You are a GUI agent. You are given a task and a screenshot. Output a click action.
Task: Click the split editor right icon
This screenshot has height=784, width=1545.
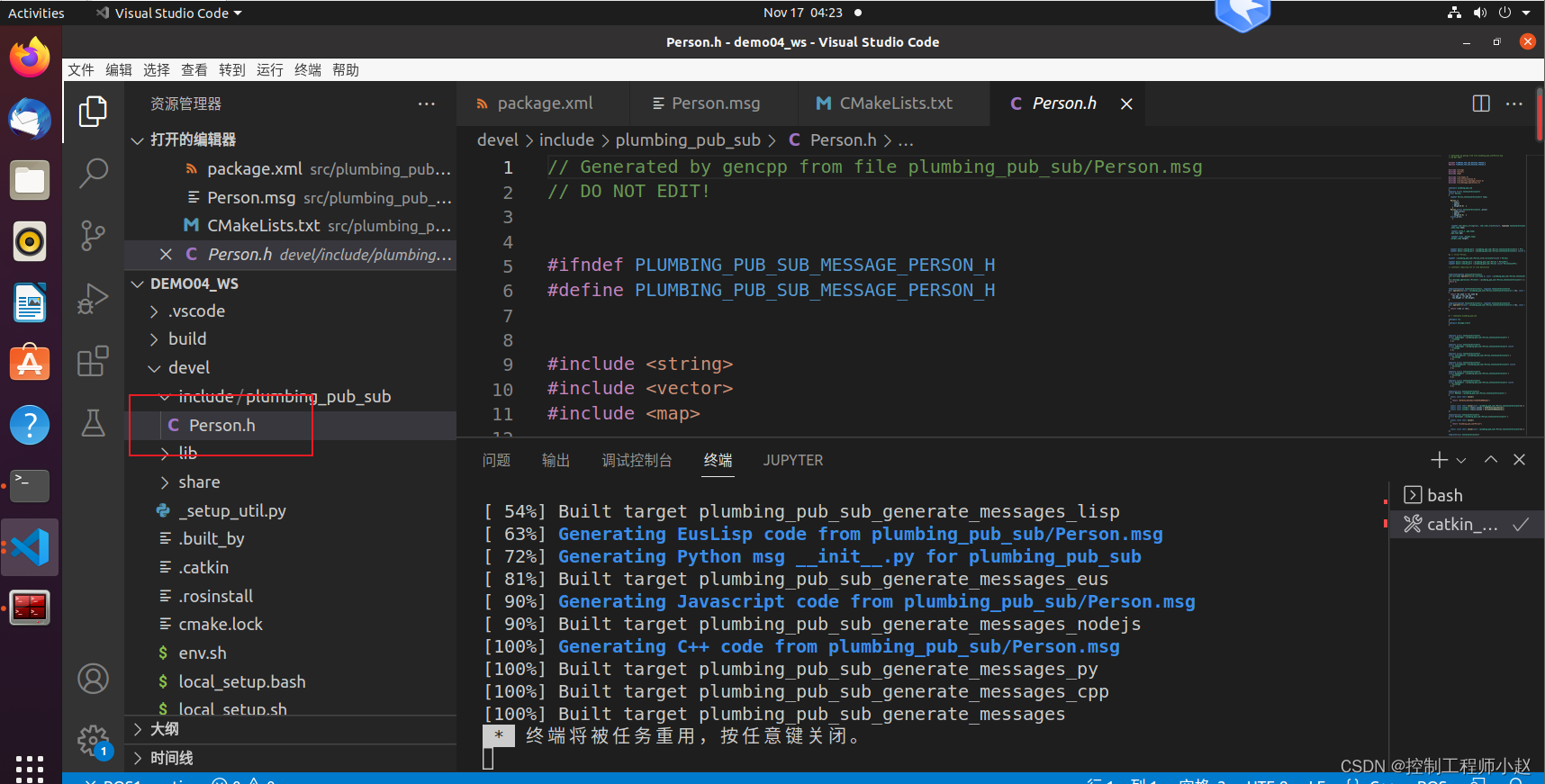pyautogui.click(x=1481, y=104)
